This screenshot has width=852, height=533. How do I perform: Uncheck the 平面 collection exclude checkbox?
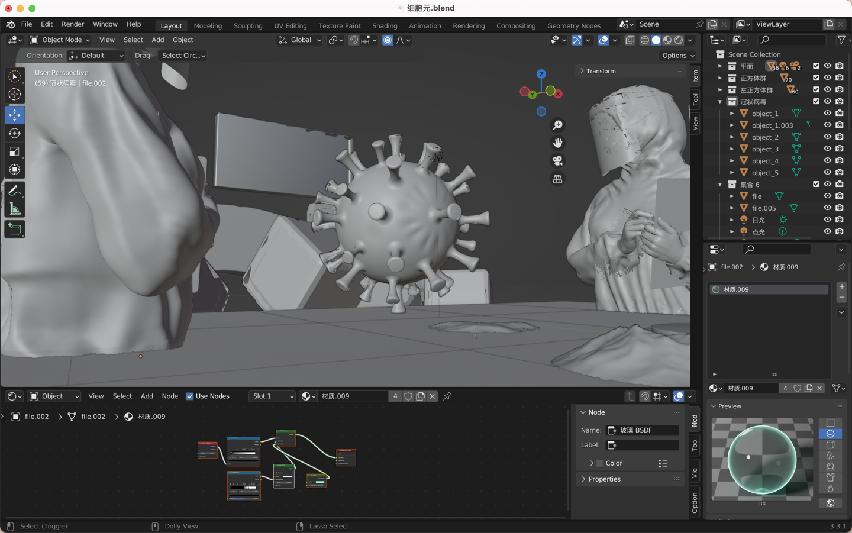816,66
